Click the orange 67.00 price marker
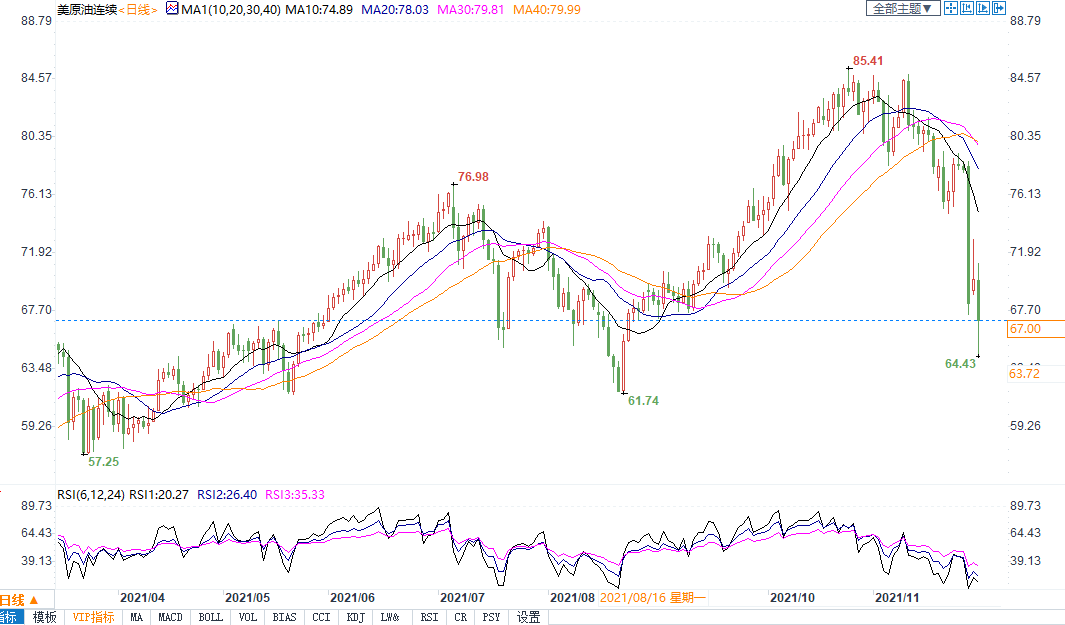The image size is (1065, 625). pyautogui.click(x=1025, y=329)
